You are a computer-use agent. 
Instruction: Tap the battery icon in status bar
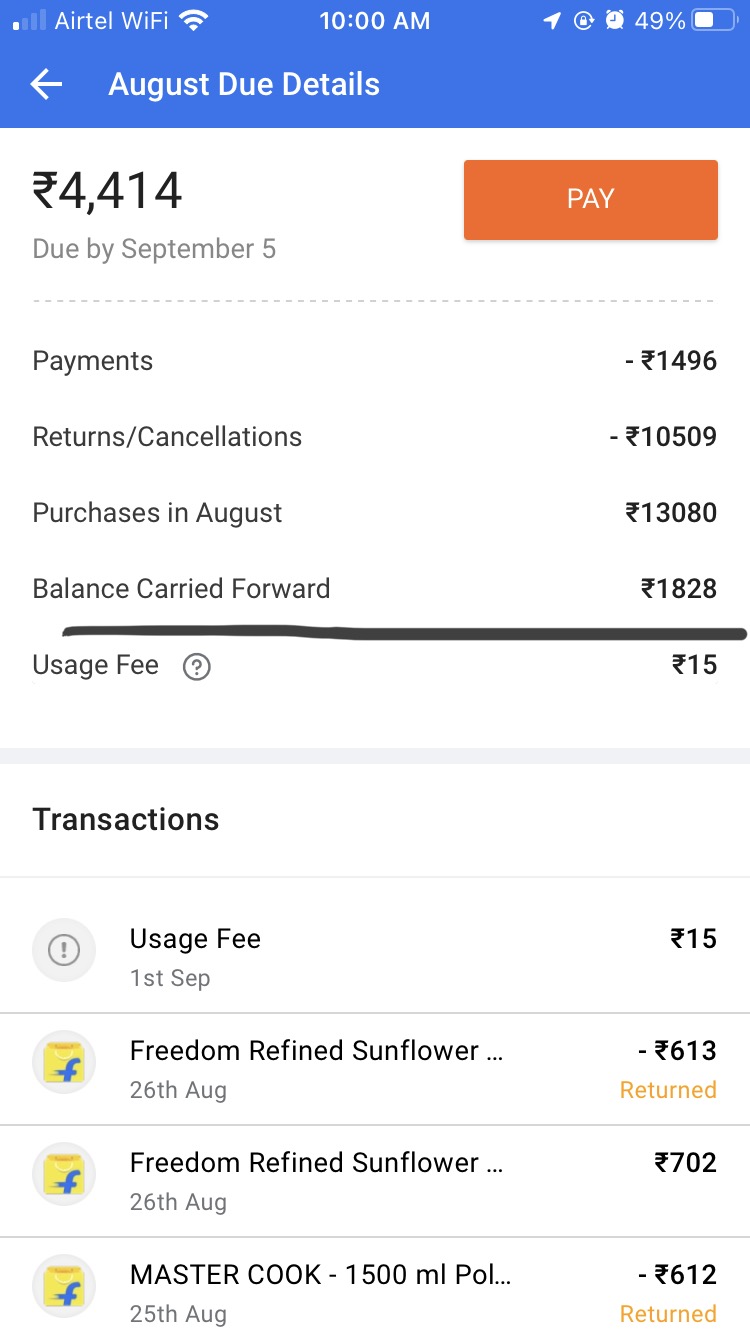click(714, 21)
